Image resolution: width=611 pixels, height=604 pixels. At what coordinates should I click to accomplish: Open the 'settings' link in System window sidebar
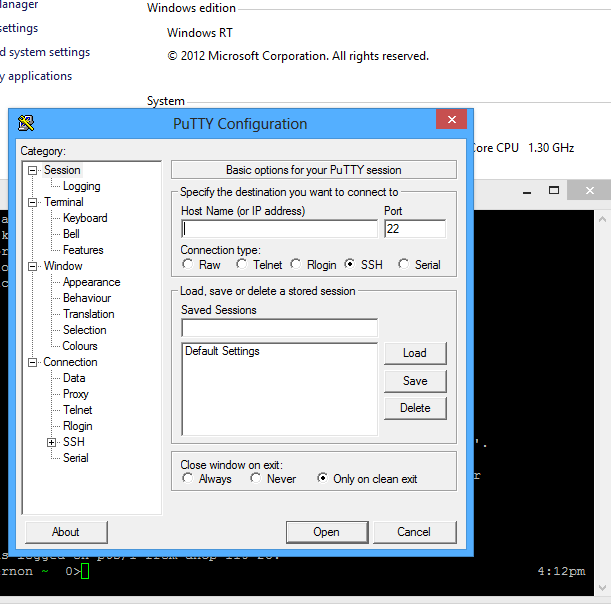19,28
